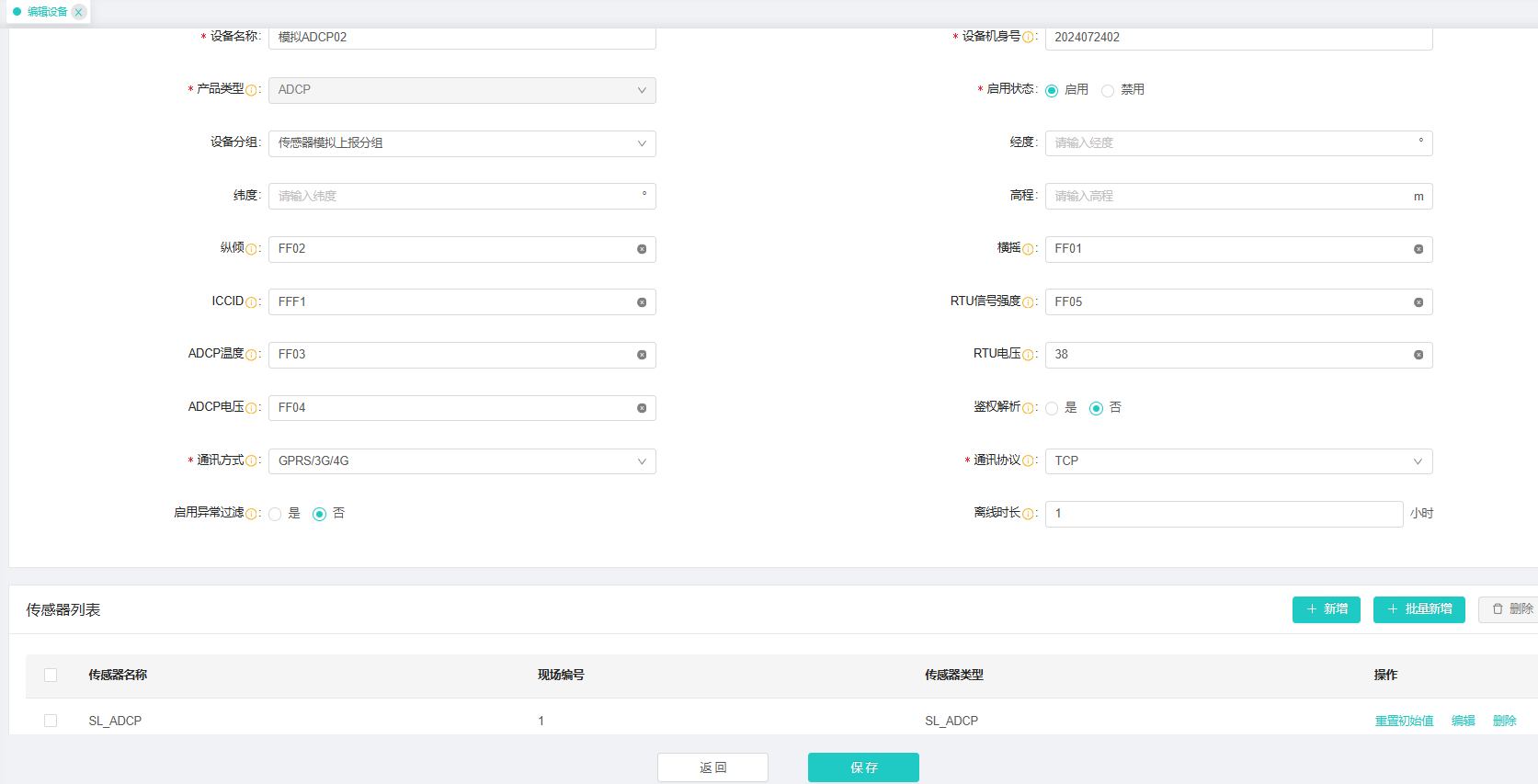Select 是 for 启用异常过滤
This screenshot has width=1538, height=784.
(x=275, y=514)
